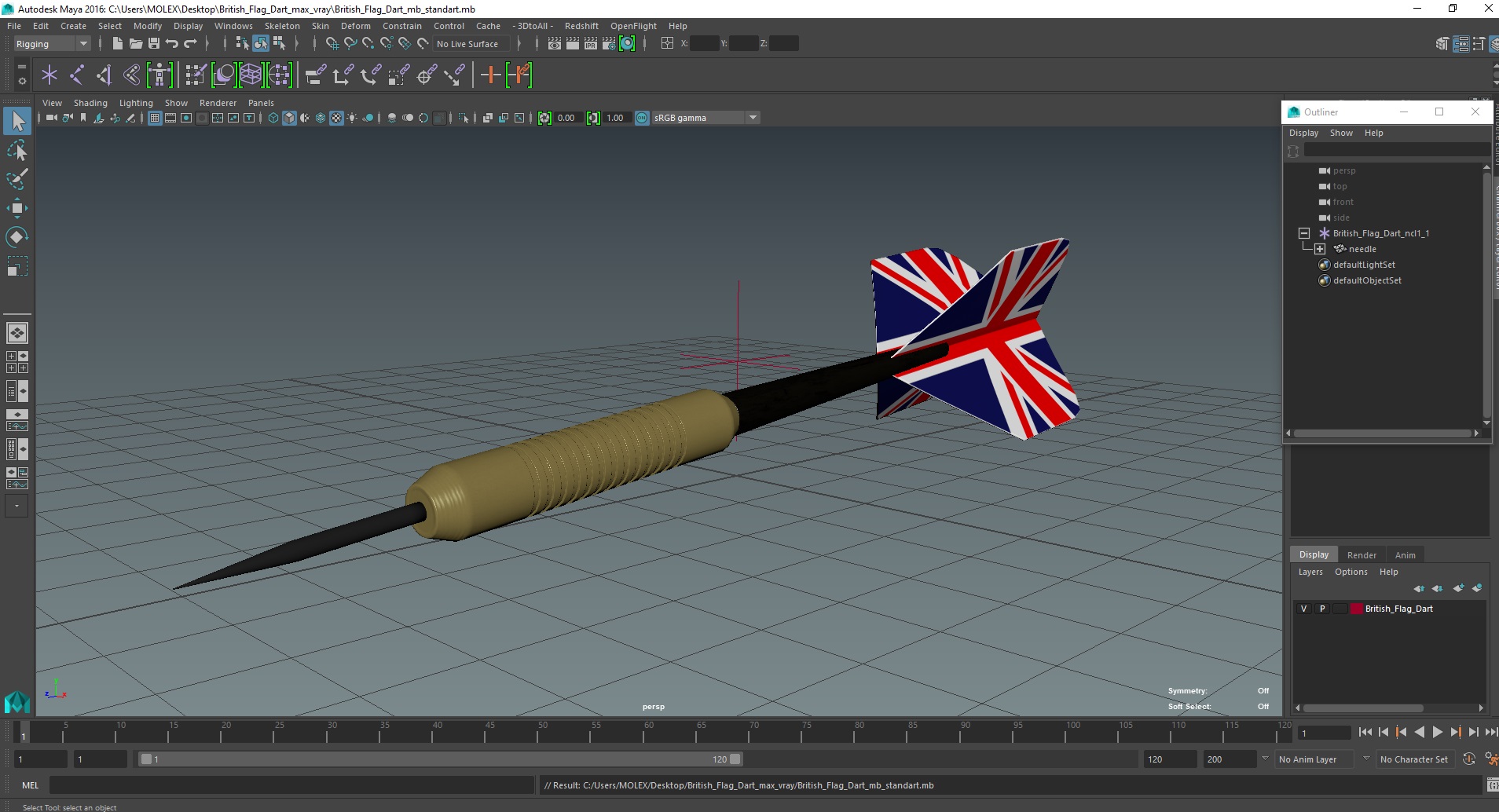Click the Parent constraint shelf icon
The height and width of the screenshot is (812, 1499).
[316, 75]
